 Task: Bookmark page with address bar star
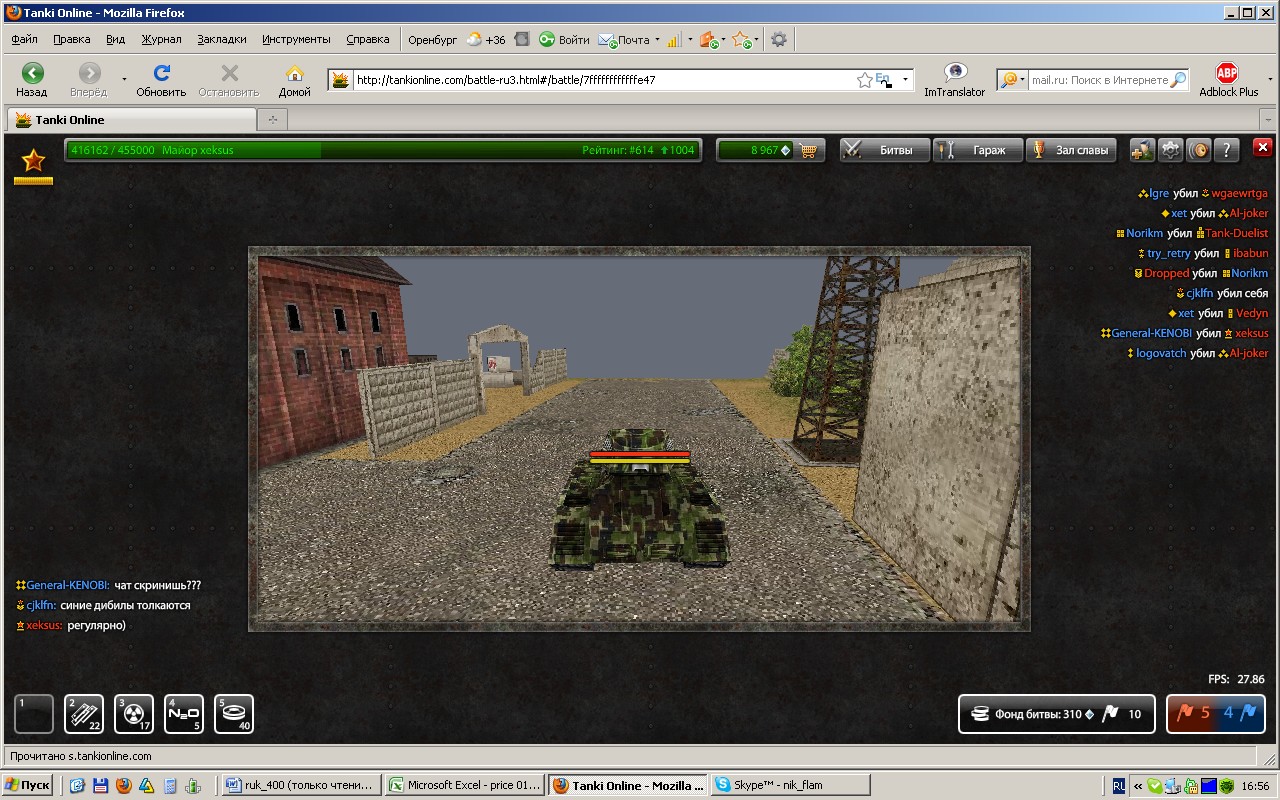click(x=865, y=80)
